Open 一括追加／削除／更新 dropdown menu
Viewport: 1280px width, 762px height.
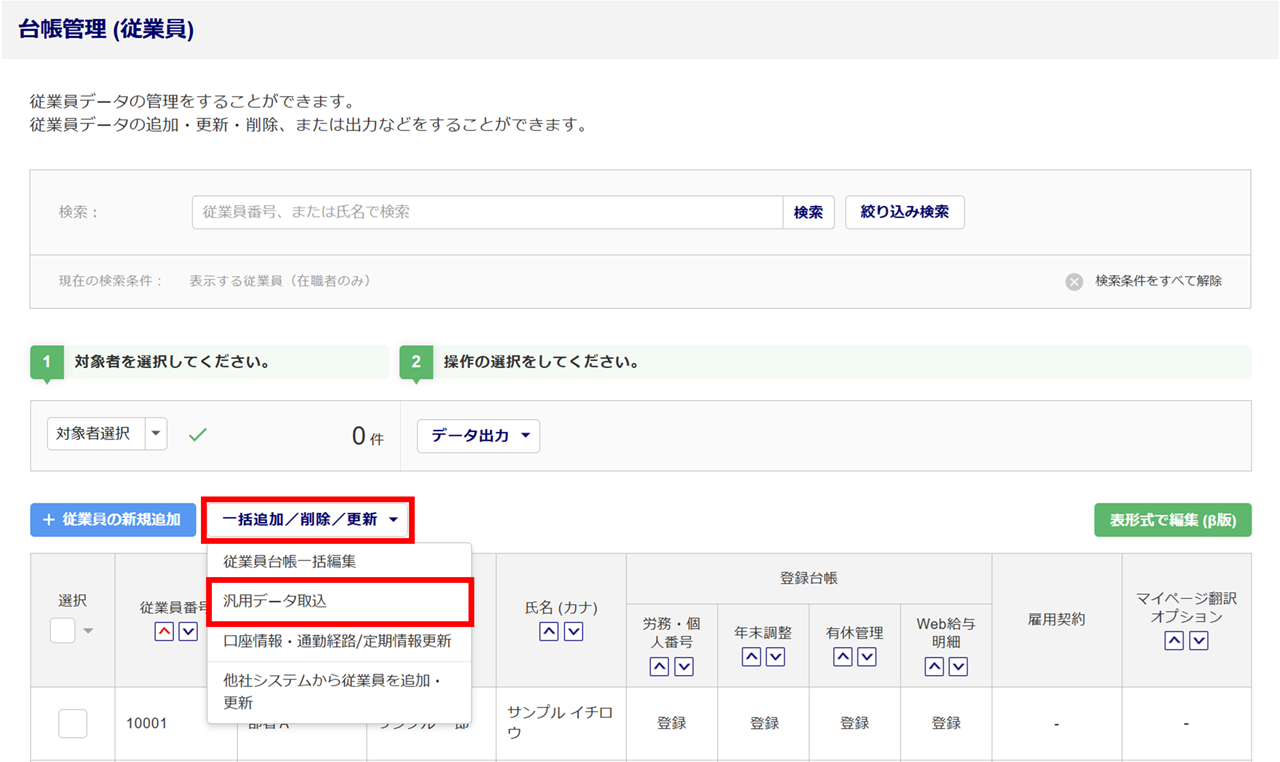[309, 520]
